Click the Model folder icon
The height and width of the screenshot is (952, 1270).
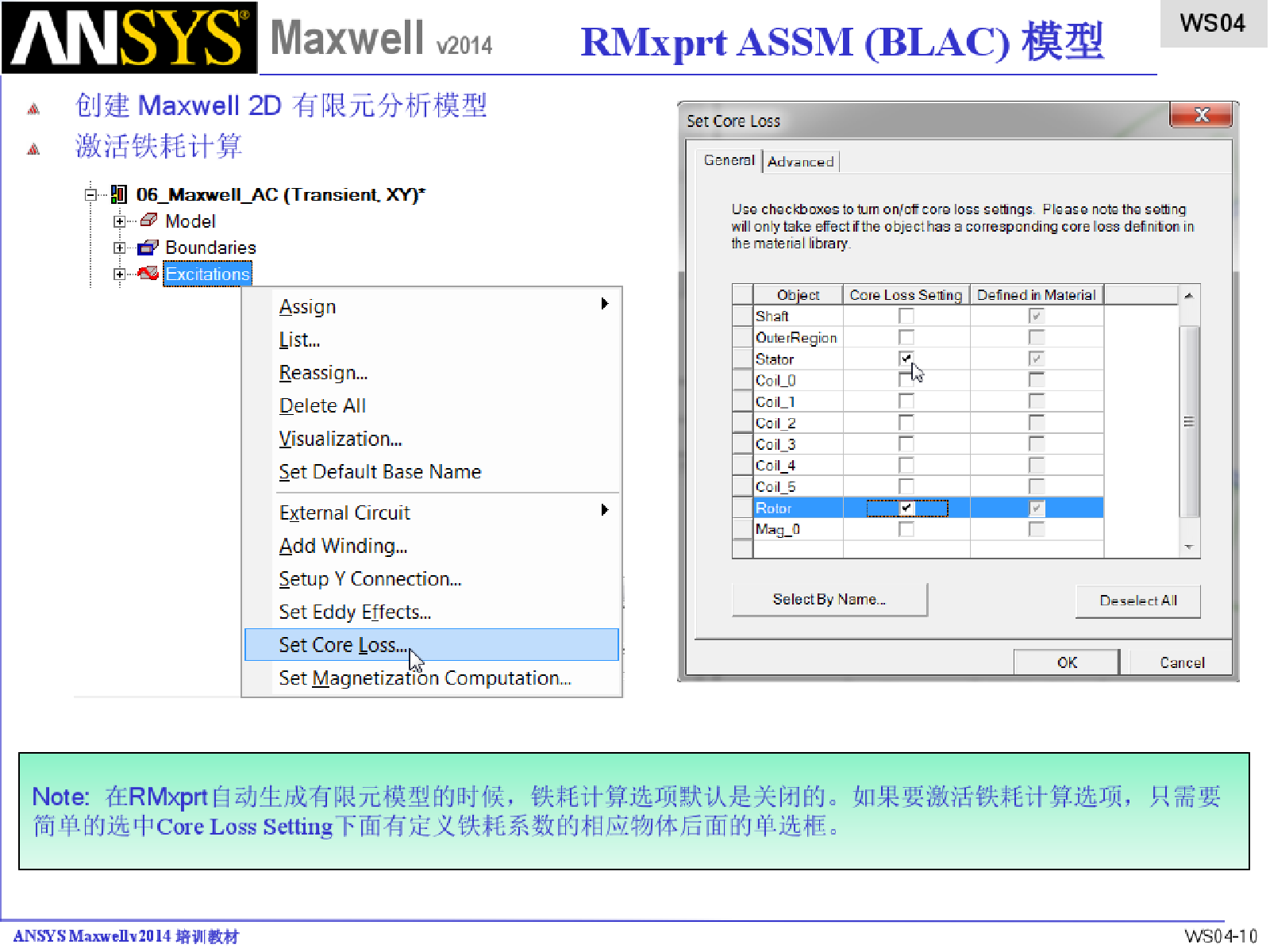148,221
